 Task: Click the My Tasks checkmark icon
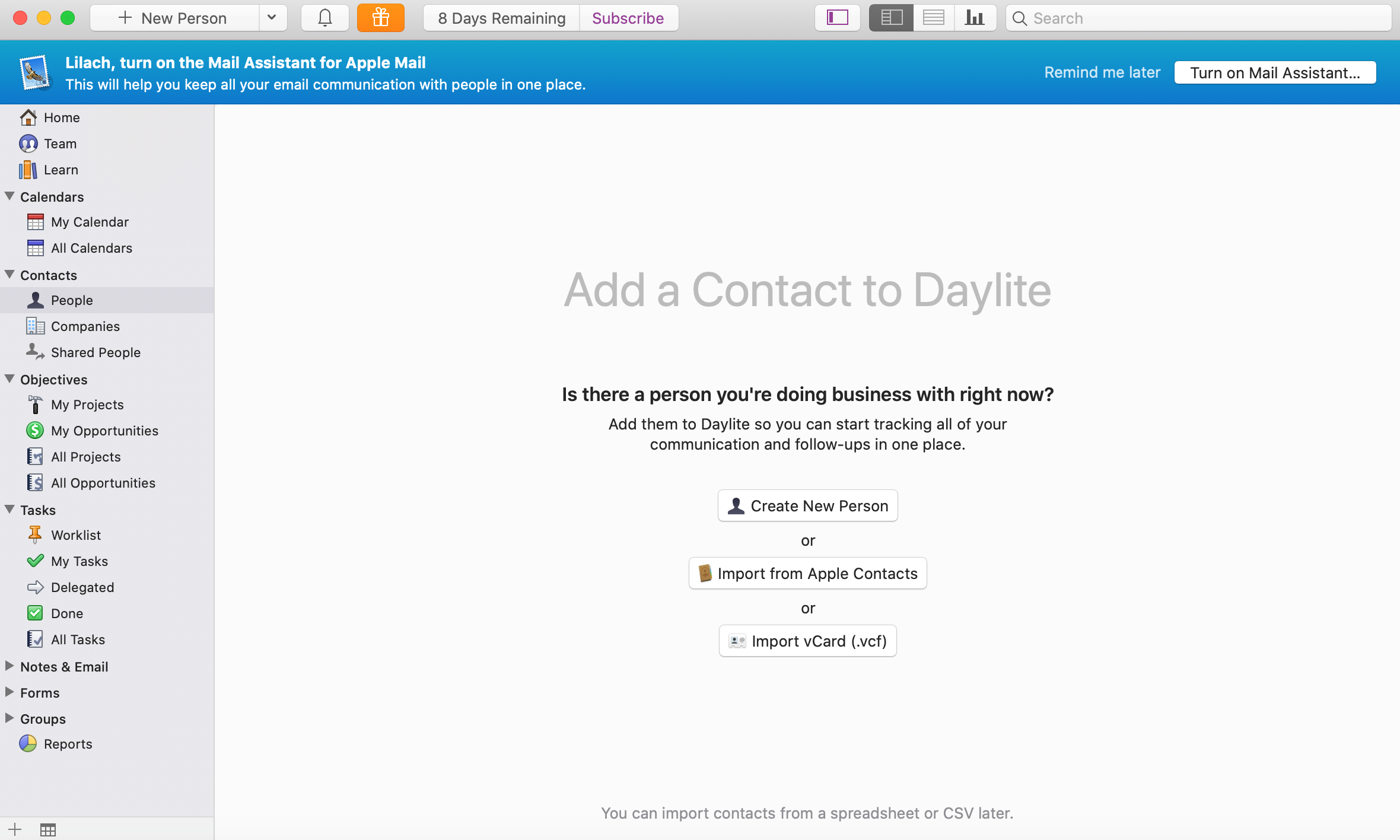pos(35,561)
